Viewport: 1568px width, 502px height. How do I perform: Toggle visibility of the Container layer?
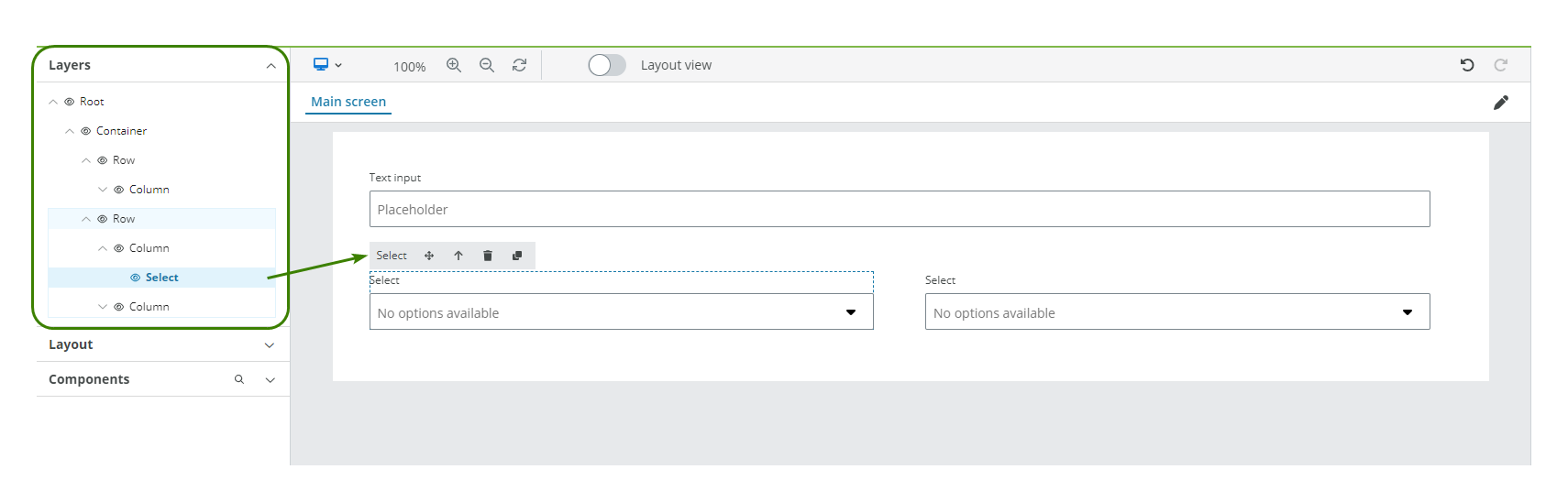coord(85,131)
